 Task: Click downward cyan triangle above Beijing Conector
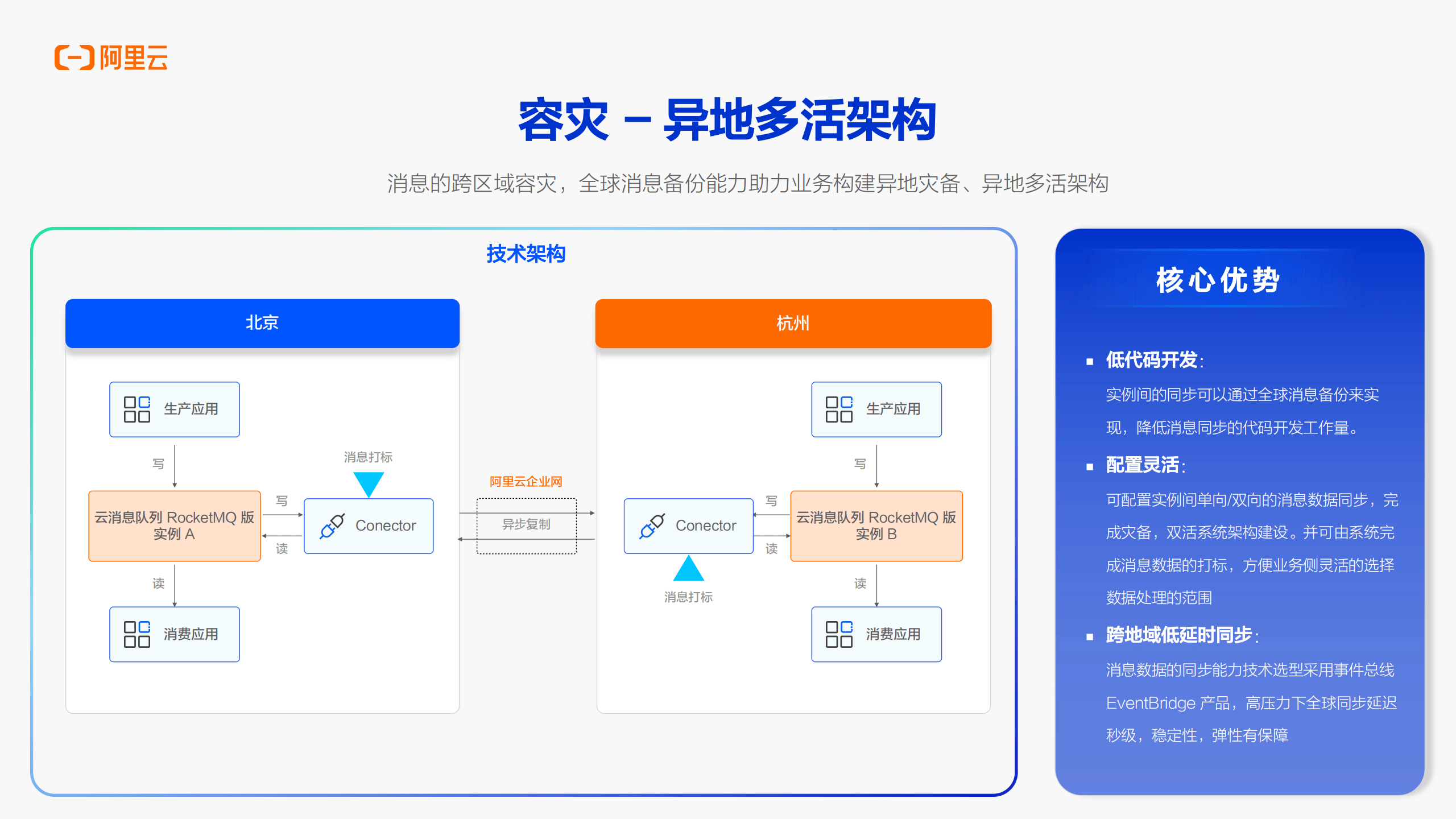pyautogui.click(x=369, y=485)
